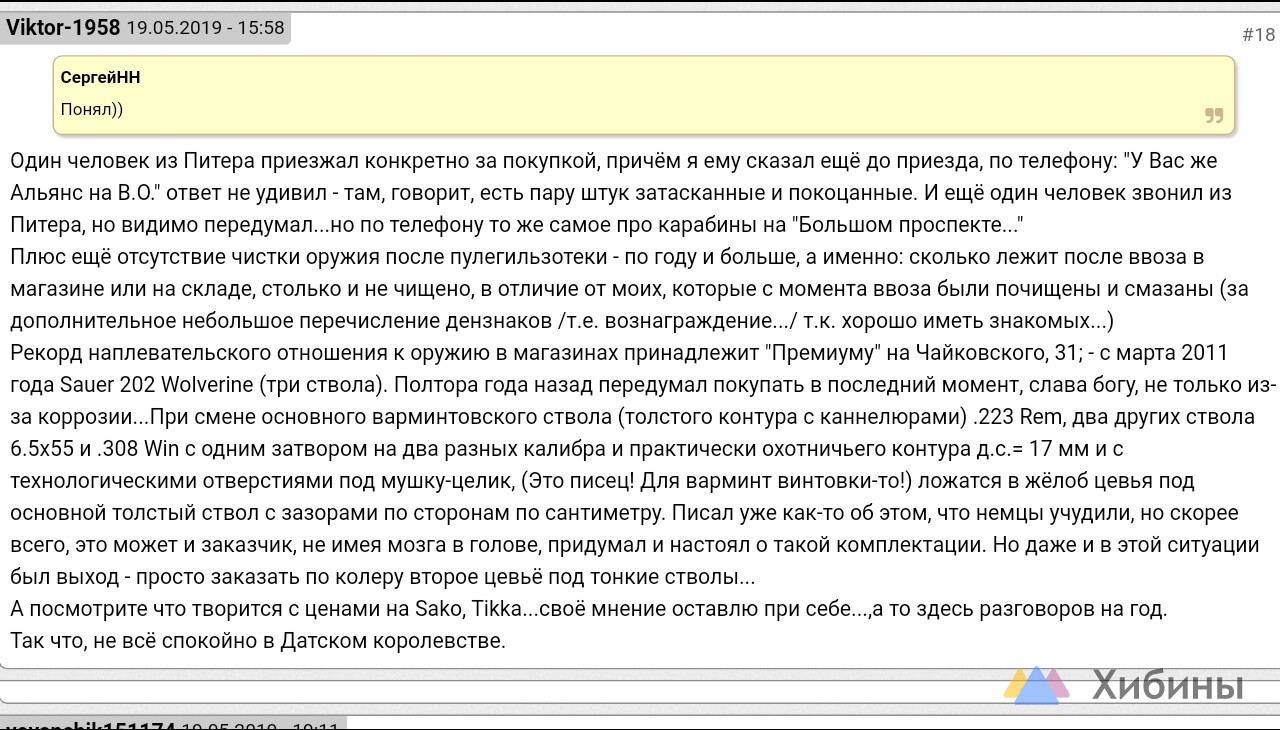Click the words "Альянс на В.О."

click(x=87, y=192)
